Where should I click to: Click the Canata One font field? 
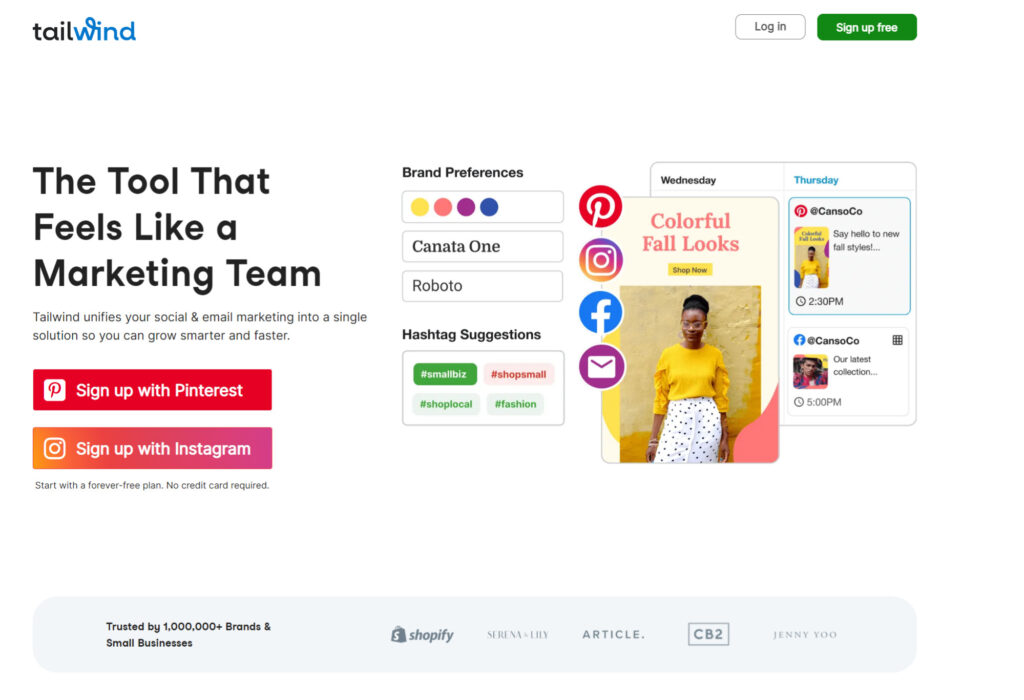click(483, 246)
